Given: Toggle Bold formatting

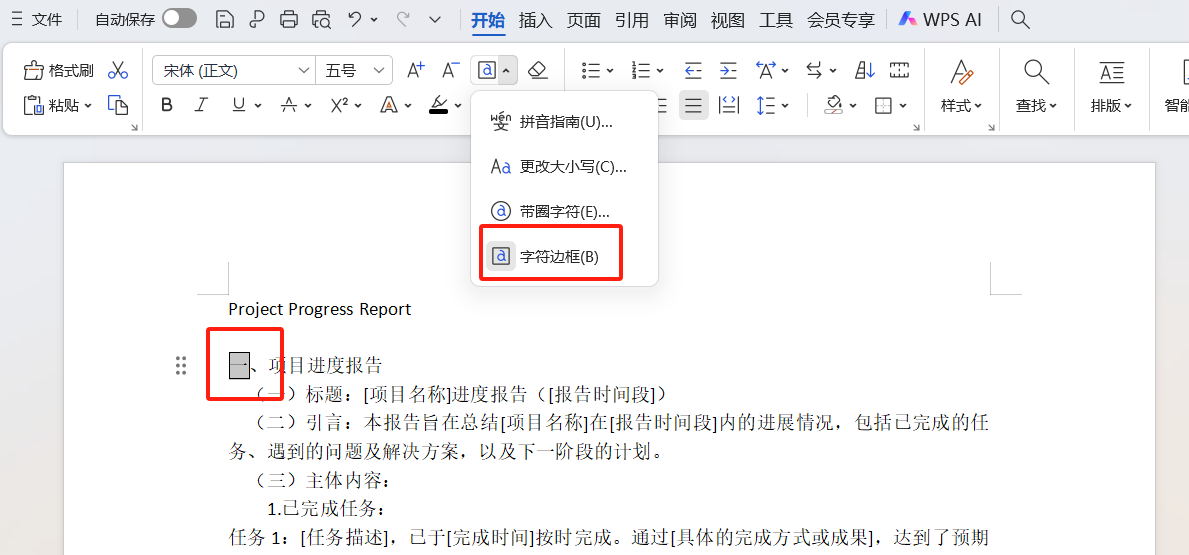Looking at the screenshot, I should [167, 105].
